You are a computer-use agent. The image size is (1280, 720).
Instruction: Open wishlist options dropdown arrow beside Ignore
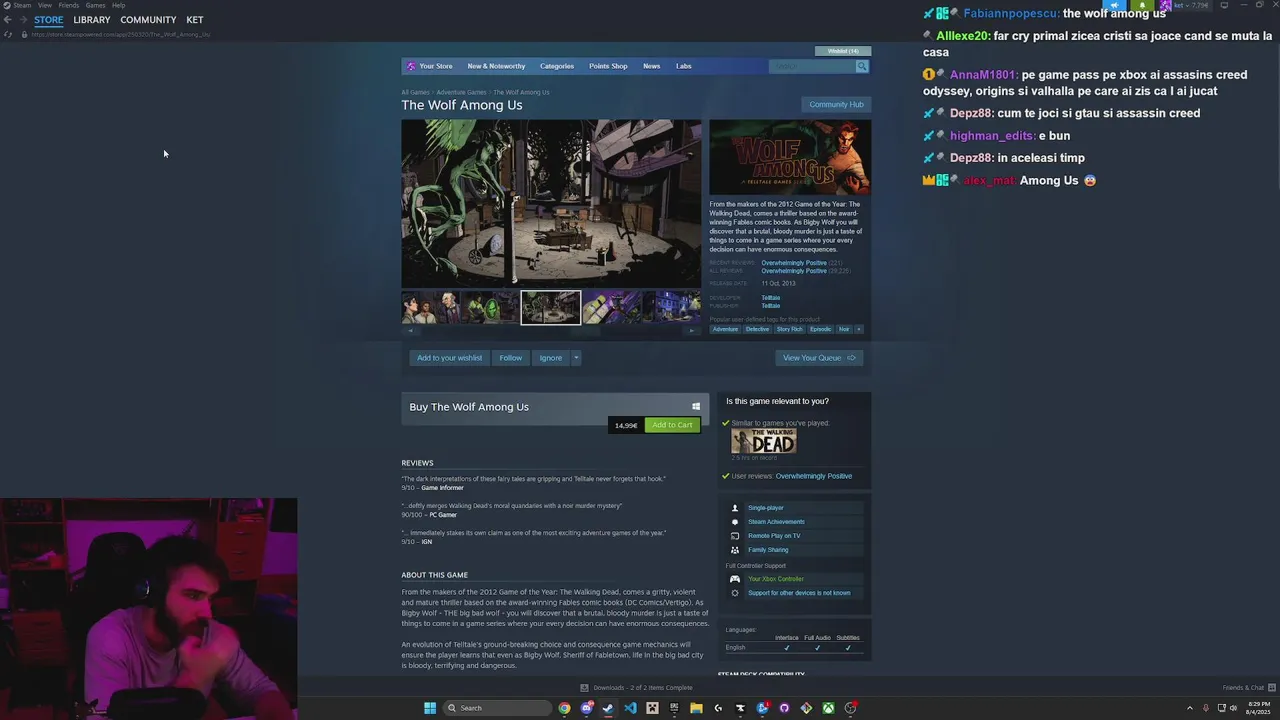tap(576, 358)
